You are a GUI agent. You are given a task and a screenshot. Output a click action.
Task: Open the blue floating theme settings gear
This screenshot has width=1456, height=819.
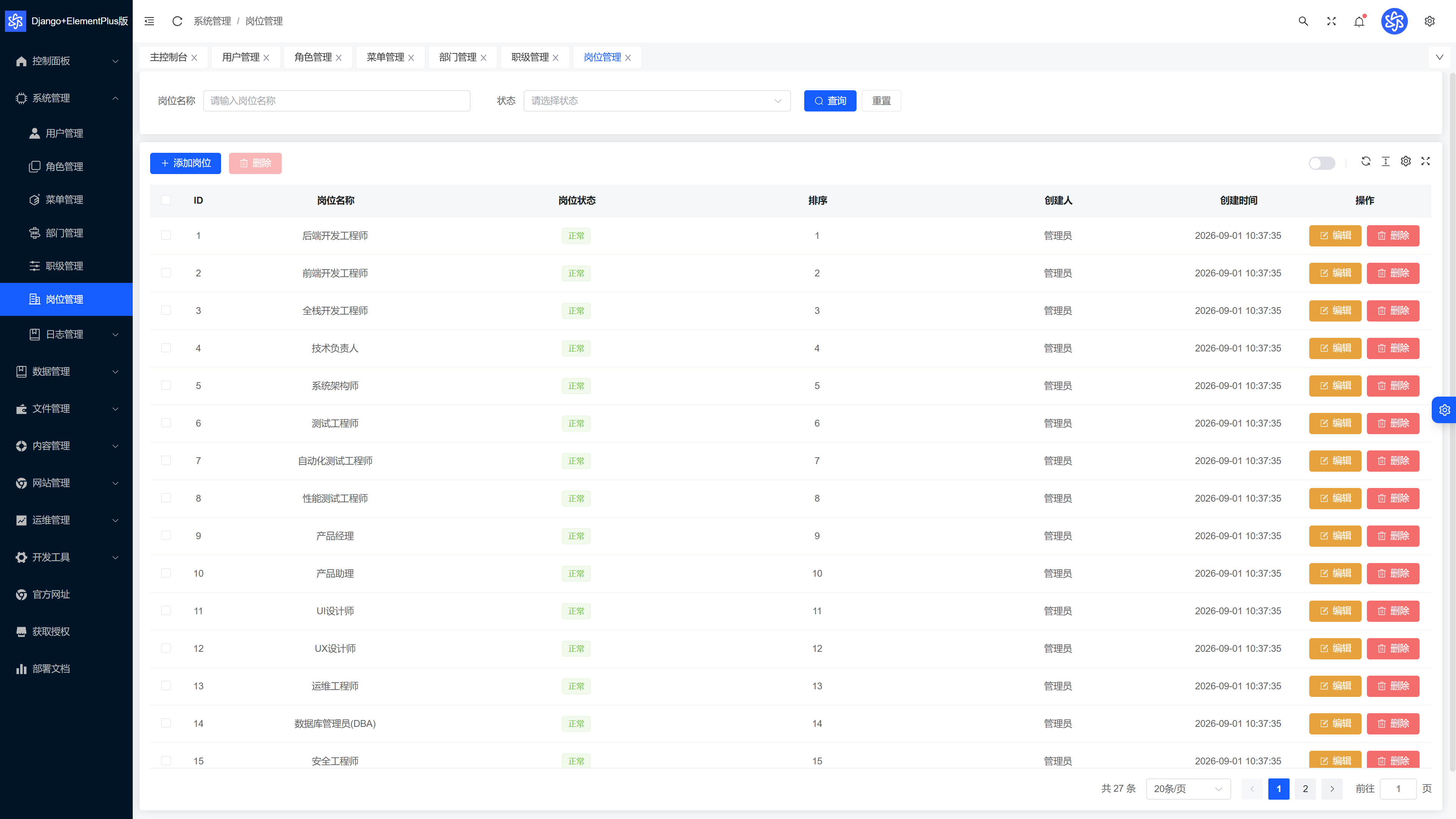click(1445, 410)
